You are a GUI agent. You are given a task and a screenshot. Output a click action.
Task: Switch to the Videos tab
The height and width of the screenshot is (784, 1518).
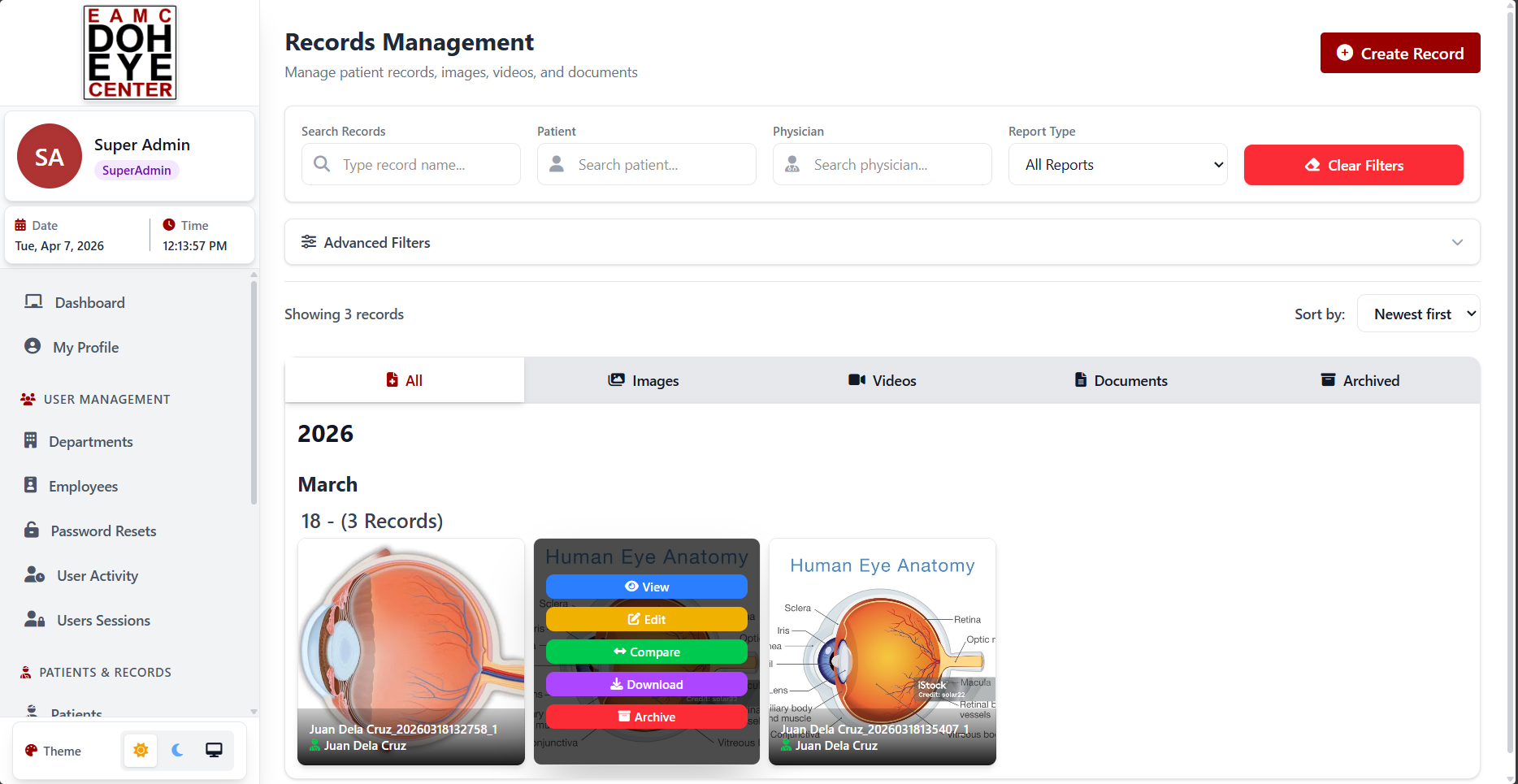pos(883,380)
